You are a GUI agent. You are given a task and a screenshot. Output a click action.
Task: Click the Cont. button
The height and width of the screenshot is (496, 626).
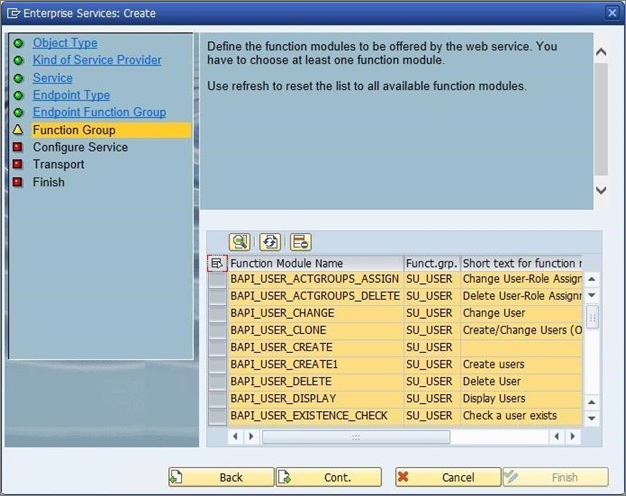[x=329, y=477]
